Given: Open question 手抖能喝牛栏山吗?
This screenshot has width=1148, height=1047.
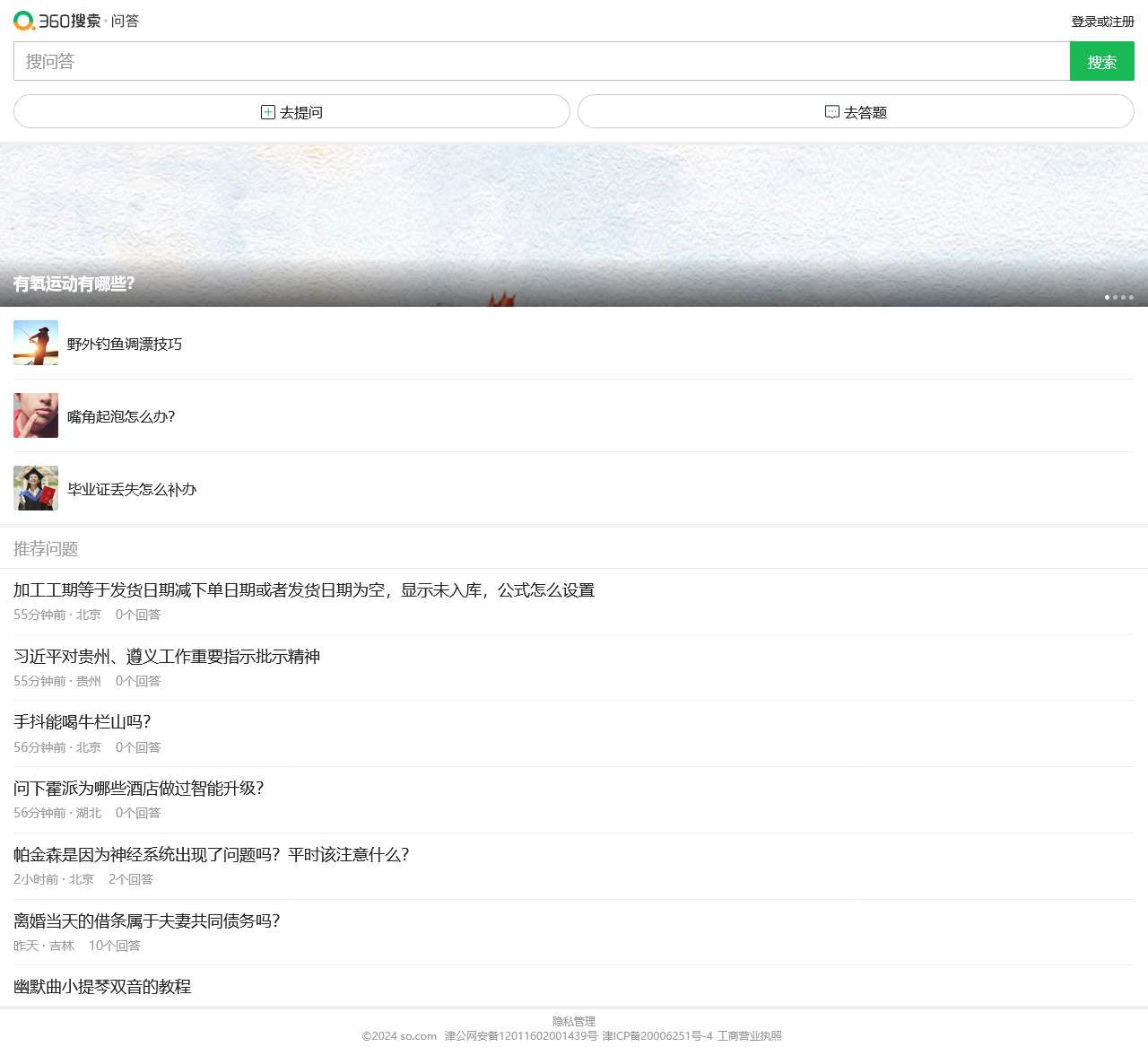Looking at the screenshot, I should point(83,721).
